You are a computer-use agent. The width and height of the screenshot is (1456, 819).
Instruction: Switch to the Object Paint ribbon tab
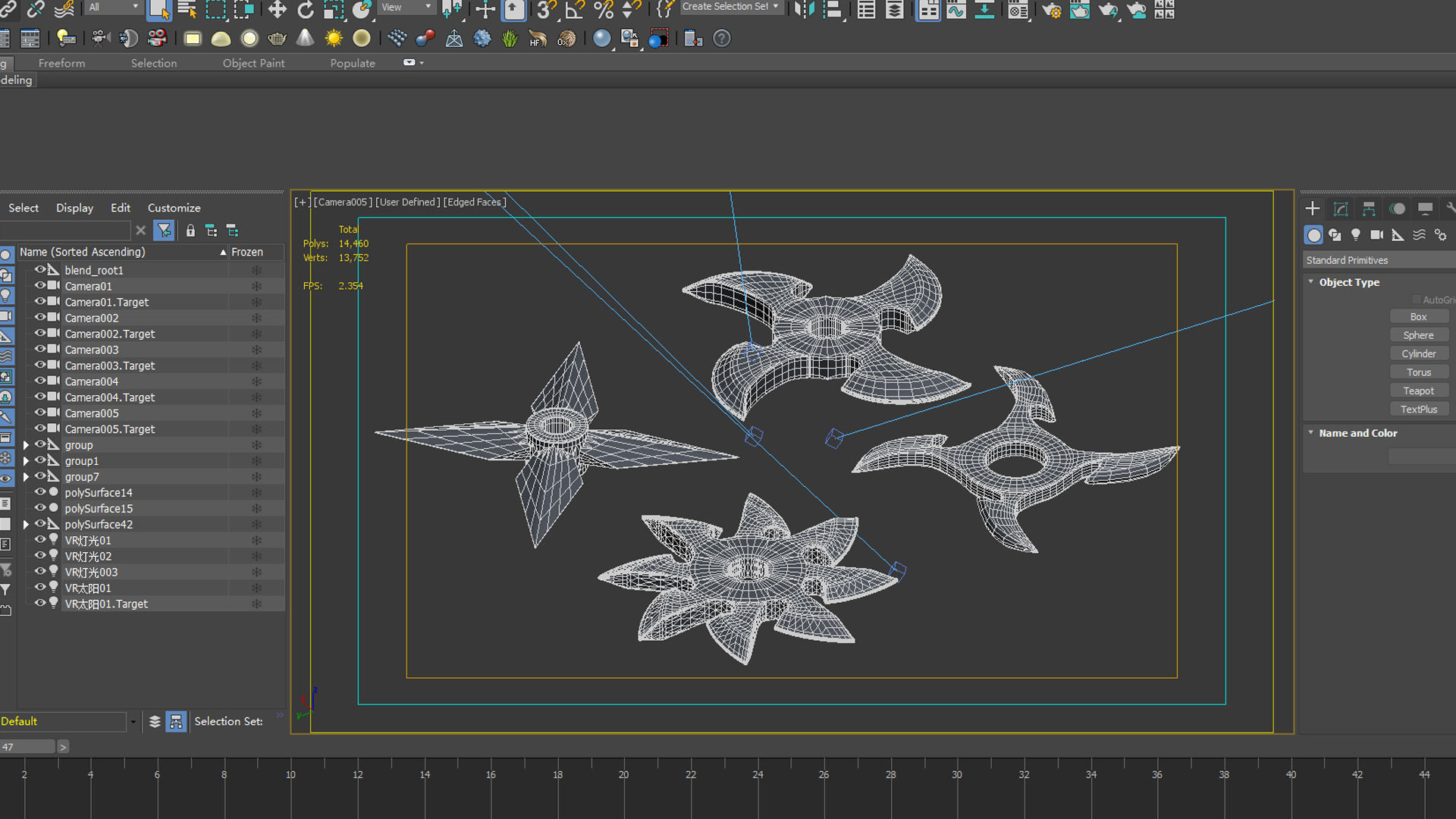253,64
